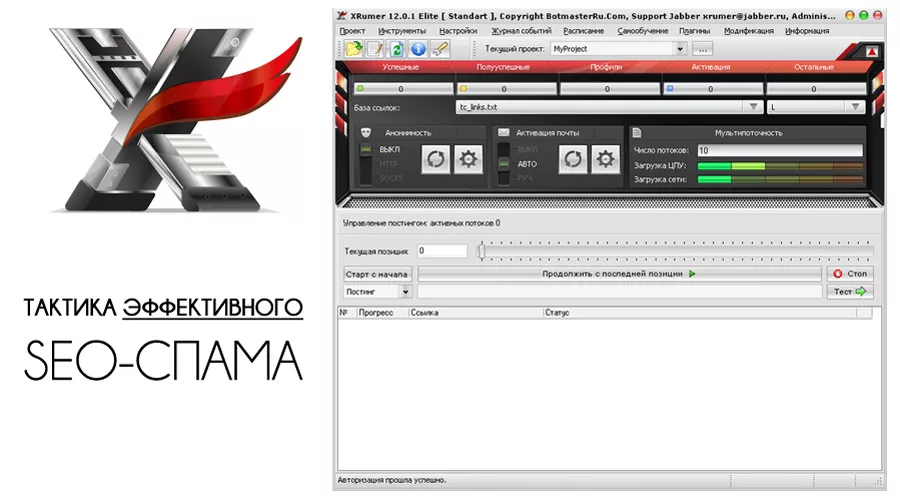The width and height of the screenshot is (900, 504).
Task: Open the gear settings in Активация почты
Action: (x=606, y=159)
